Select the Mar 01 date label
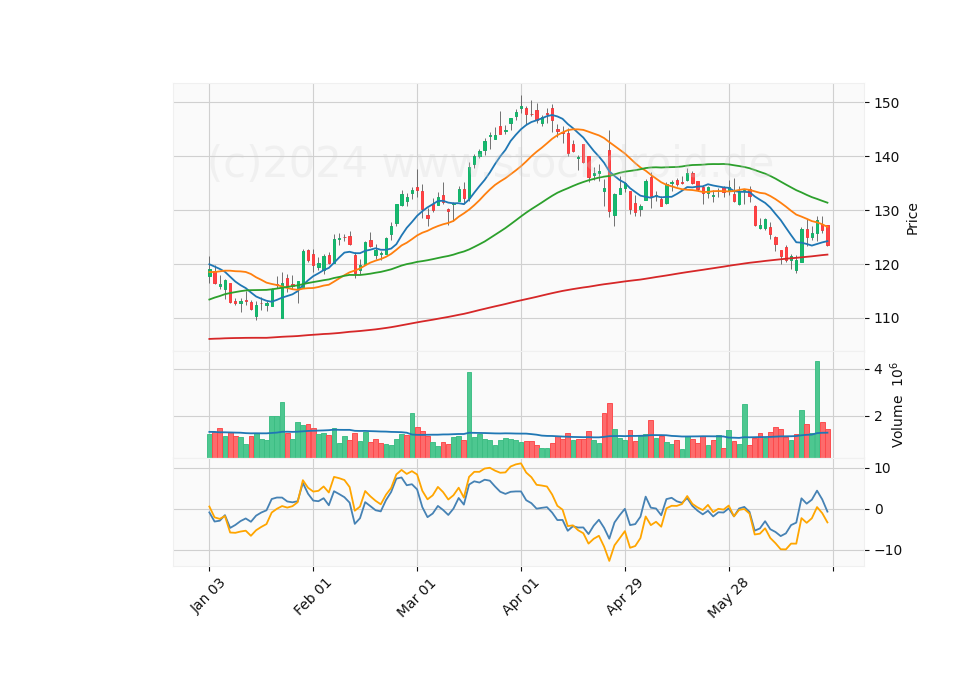Screen dimensions: 960x690 click(416, 597)
